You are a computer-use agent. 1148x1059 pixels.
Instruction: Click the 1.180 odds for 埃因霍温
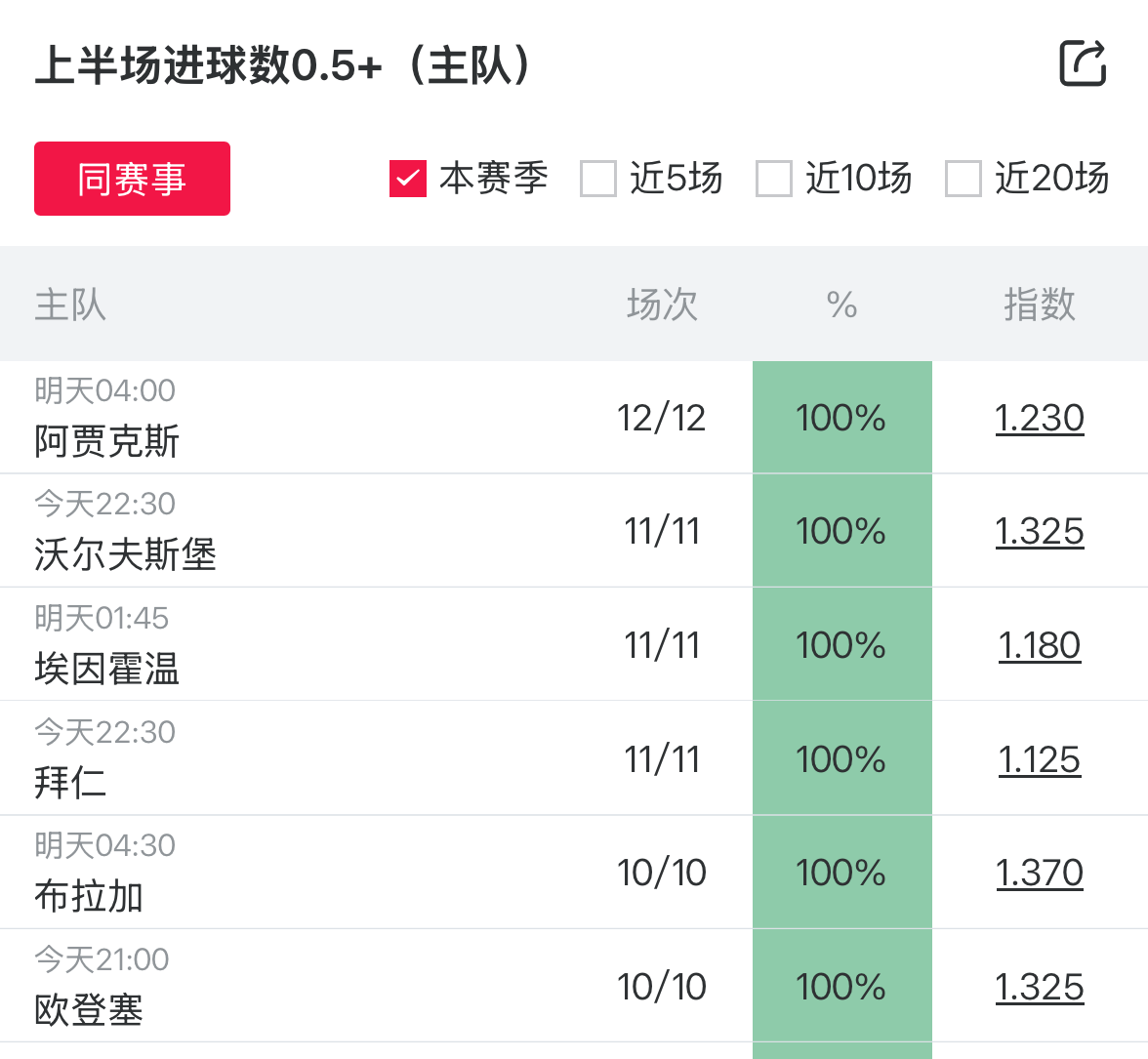[x=1040, y=645]
